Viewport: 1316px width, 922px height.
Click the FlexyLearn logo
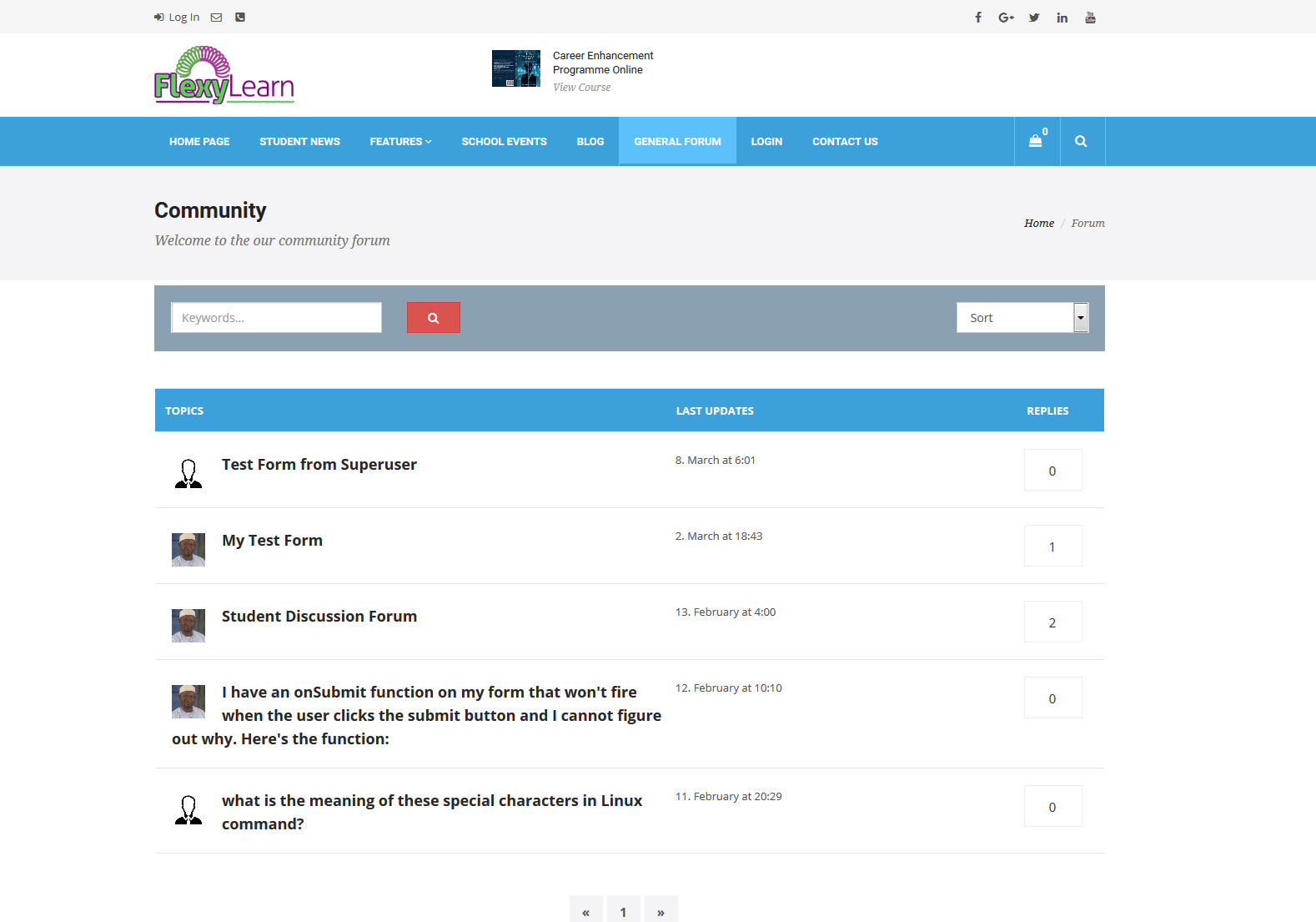(x=224, y=75)
